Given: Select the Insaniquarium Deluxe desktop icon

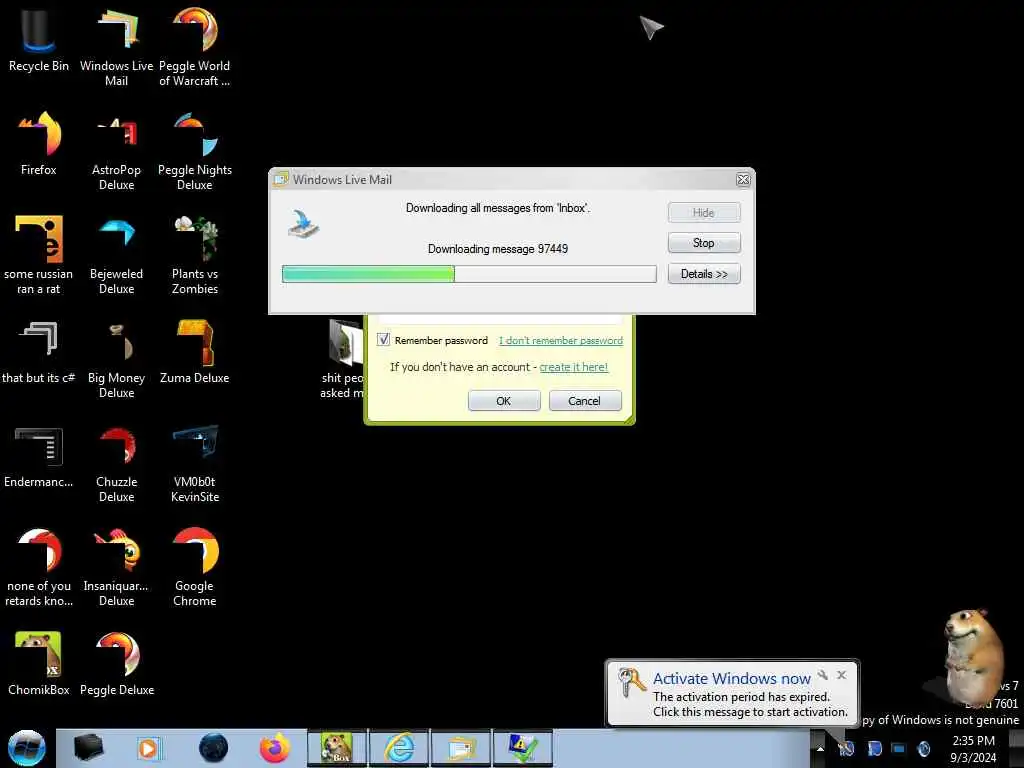Looking at the screenshot, I should [116, 566].
